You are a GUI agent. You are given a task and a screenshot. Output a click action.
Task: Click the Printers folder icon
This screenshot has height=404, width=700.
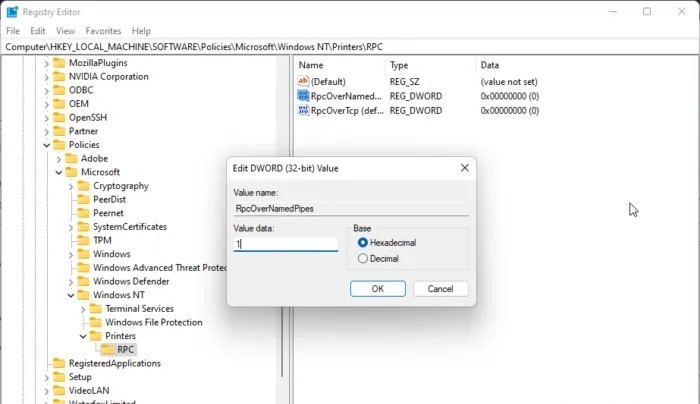pyautogui.click(x=95, y=336)
